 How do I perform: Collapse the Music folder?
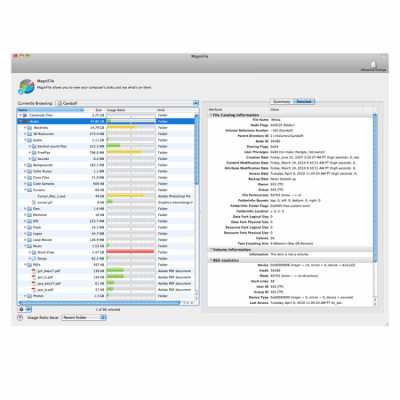click(x=25, y=246)
